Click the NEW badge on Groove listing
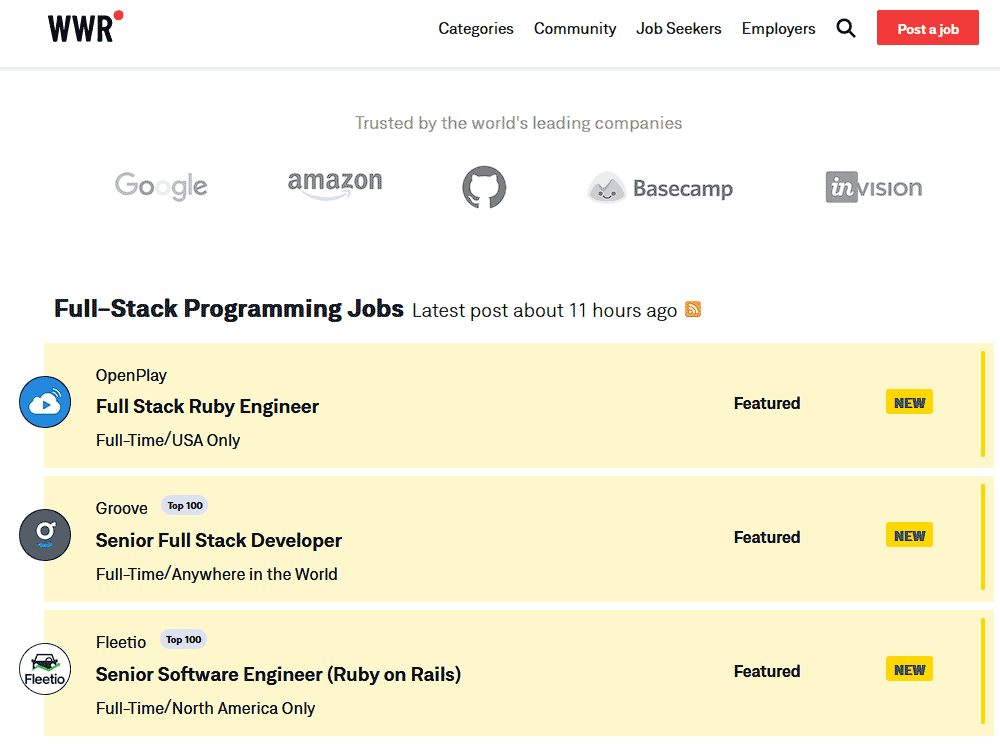 pyautogui.click(x=909, y=536)
